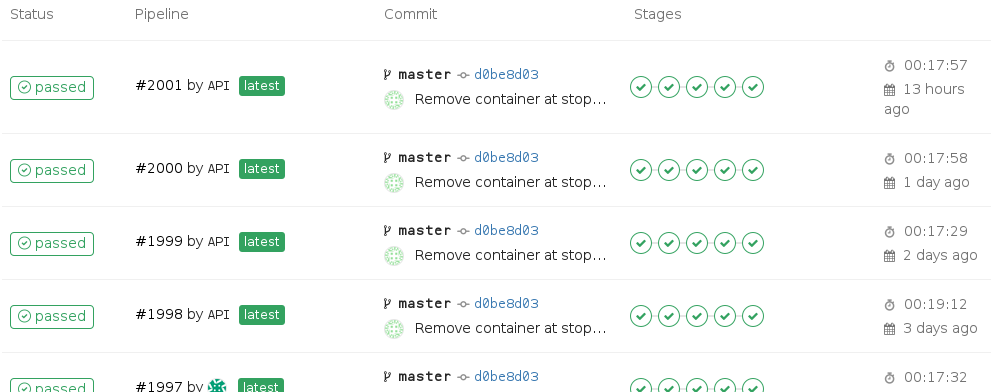Click user avatar next to pipeline #1997
Screen dimensions: 991x392
217,386
